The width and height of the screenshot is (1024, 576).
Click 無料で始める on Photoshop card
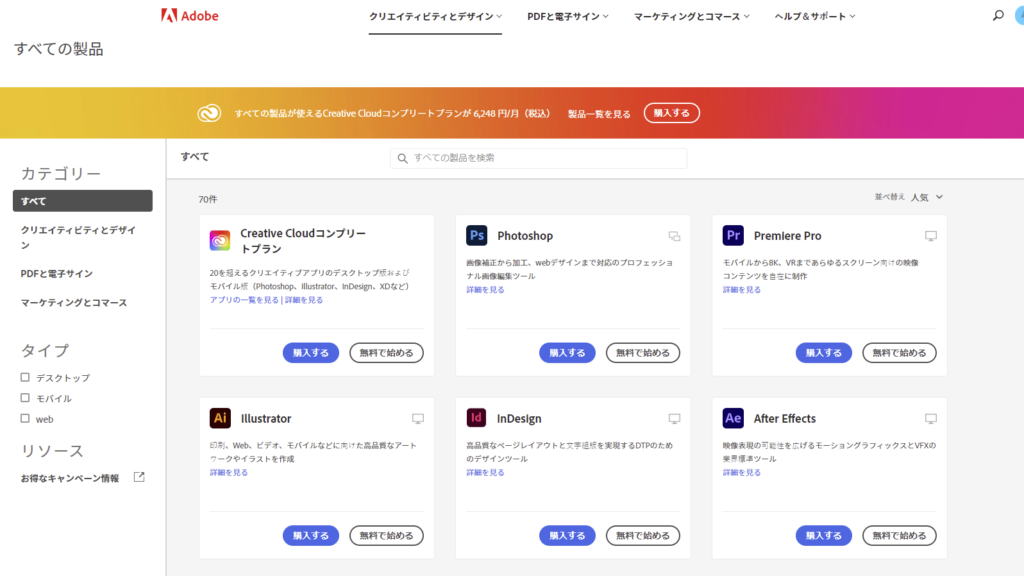[x=643, y=353]
